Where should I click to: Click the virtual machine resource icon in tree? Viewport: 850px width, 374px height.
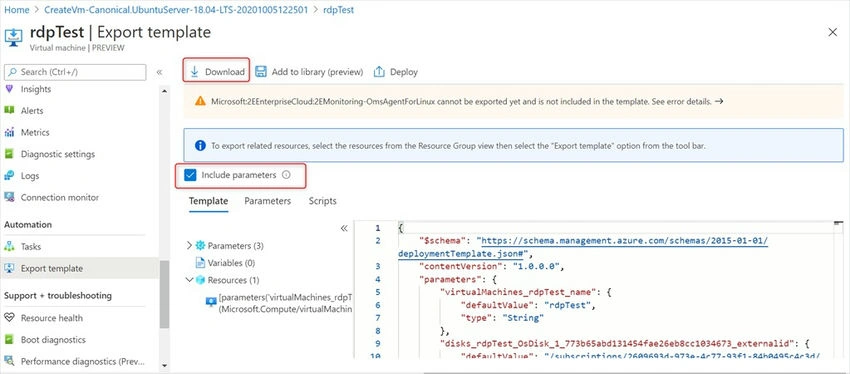pos(211,302)
